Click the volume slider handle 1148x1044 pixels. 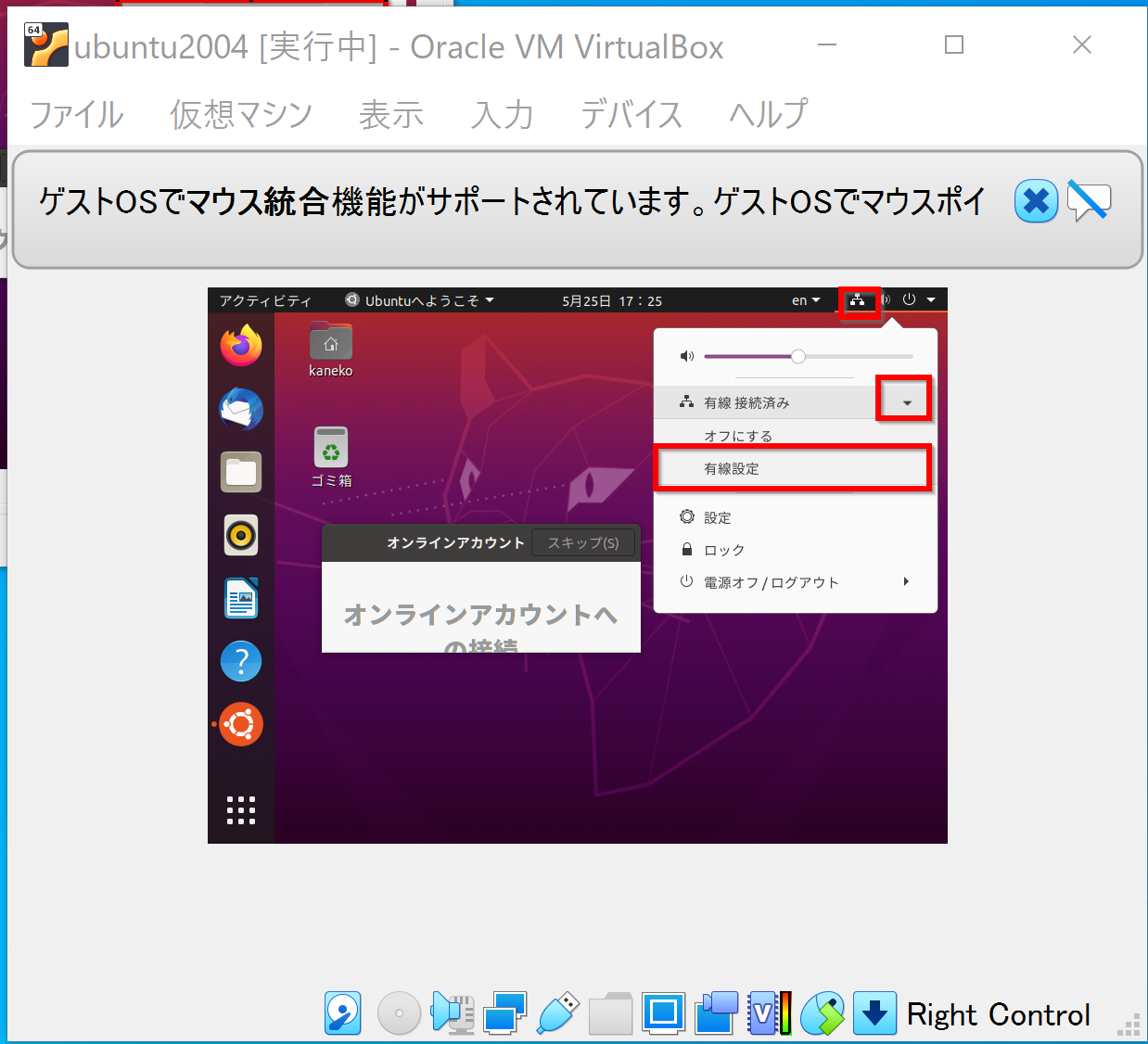coord(797,356)
